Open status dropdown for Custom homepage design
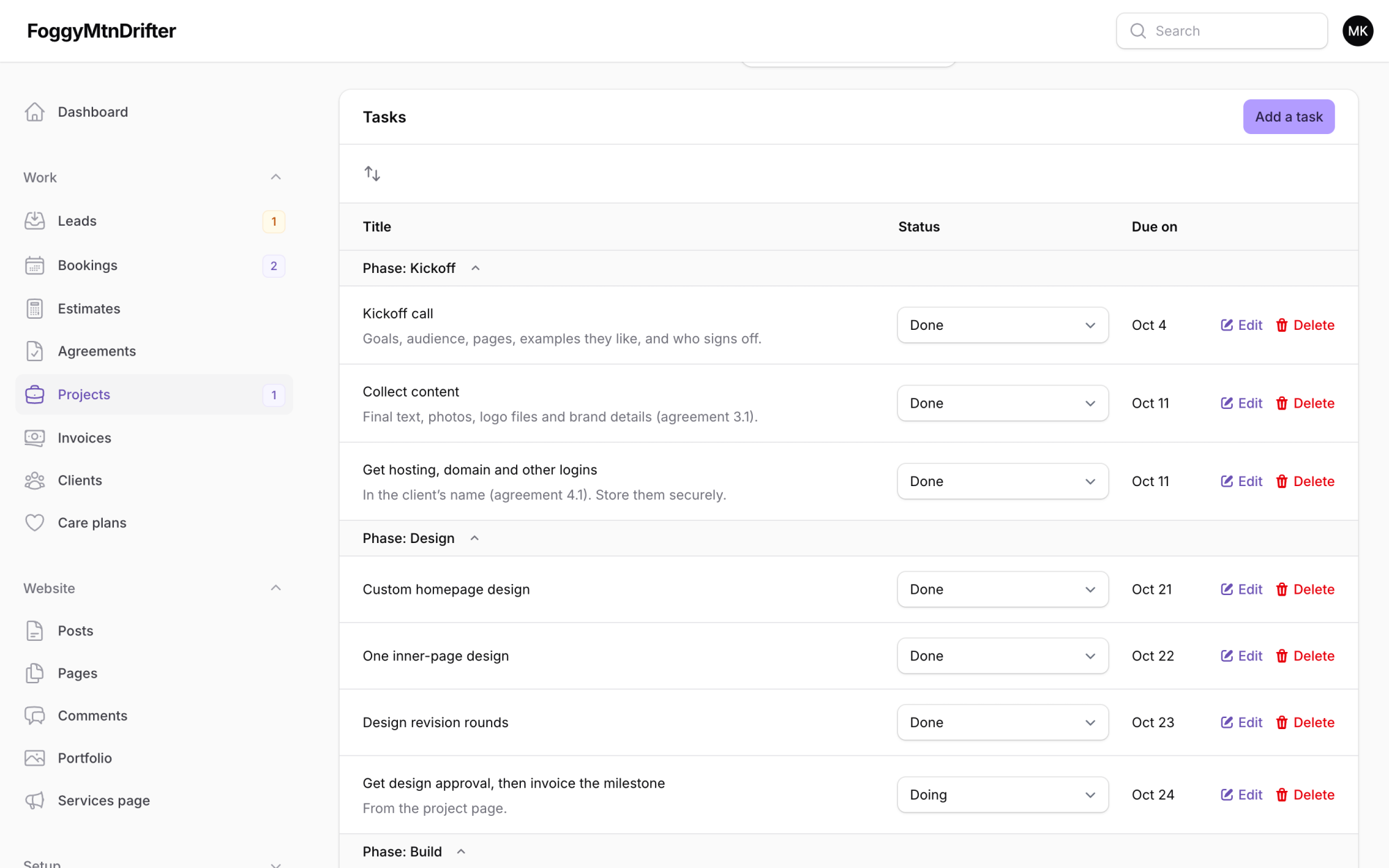The width and height of the screenshot is (1389, 868). [1003, 590]
